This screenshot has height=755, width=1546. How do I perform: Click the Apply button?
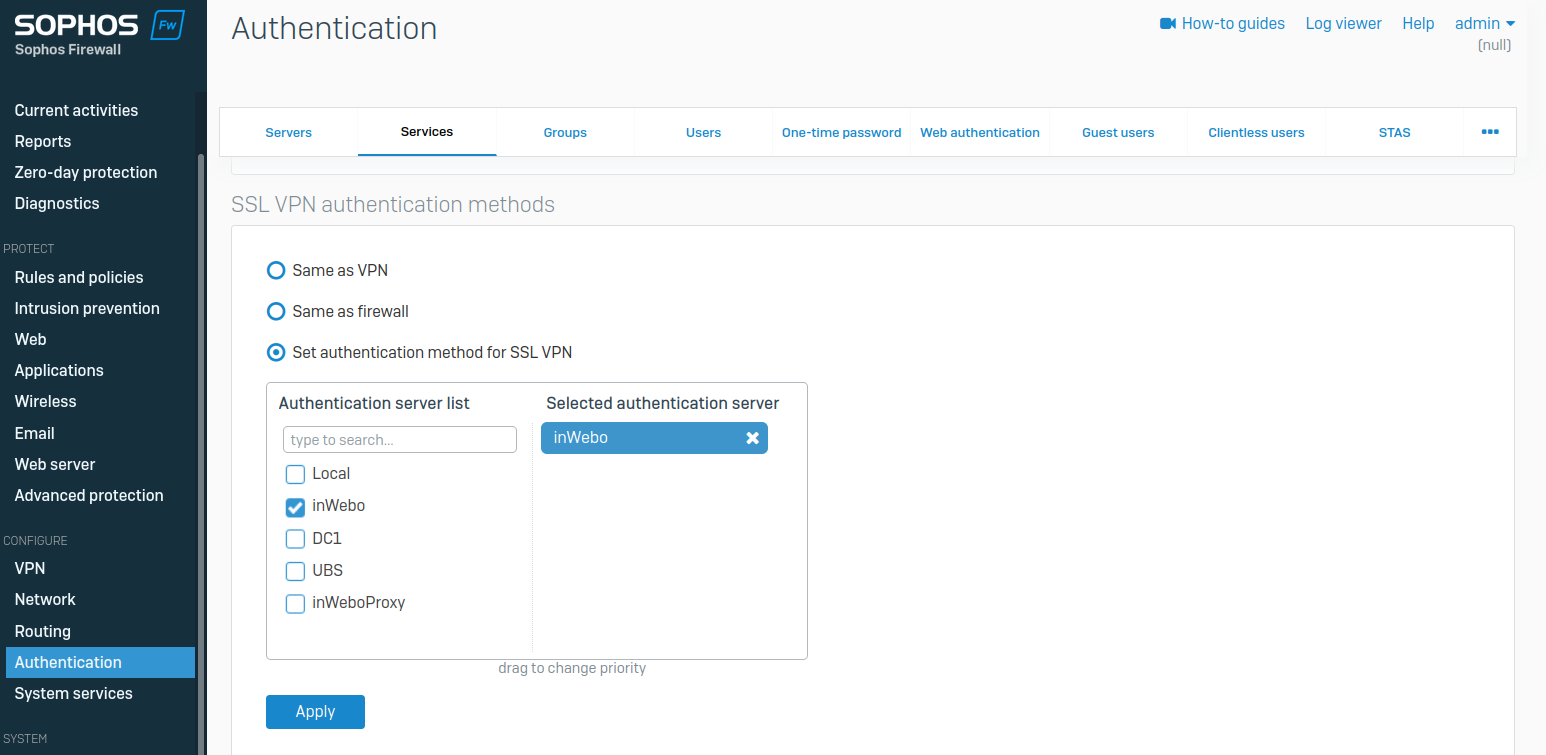pyautogui.click(x=315, y=711)
